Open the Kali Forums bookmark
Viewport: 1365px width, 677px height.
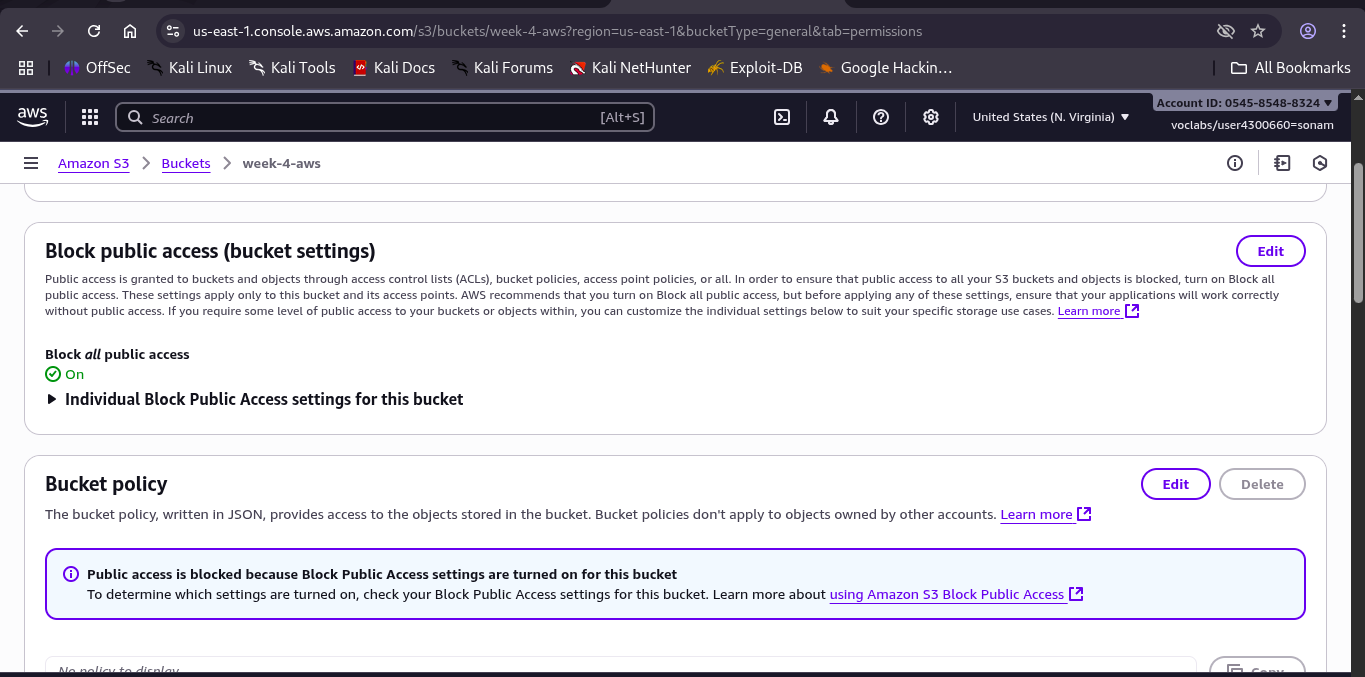click(502, 68)
